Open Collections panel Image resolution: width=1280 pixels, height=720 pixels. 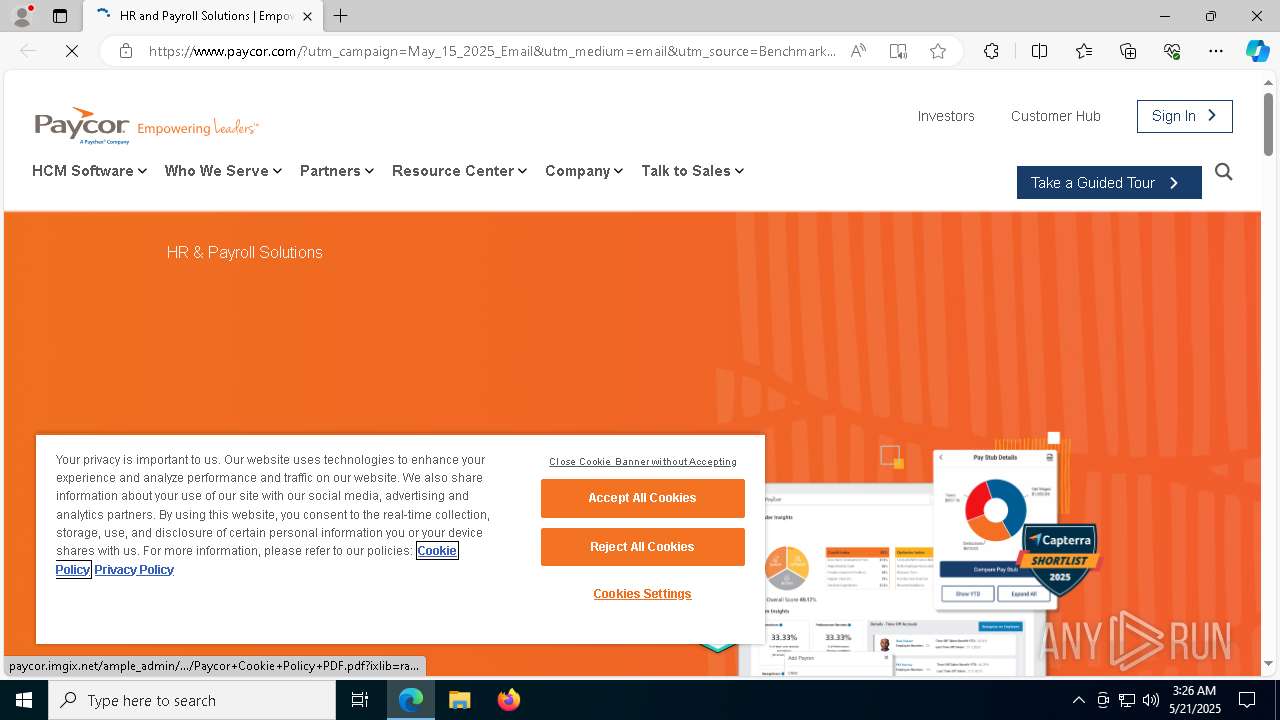pyautogui.click(x=1128, y=51)
